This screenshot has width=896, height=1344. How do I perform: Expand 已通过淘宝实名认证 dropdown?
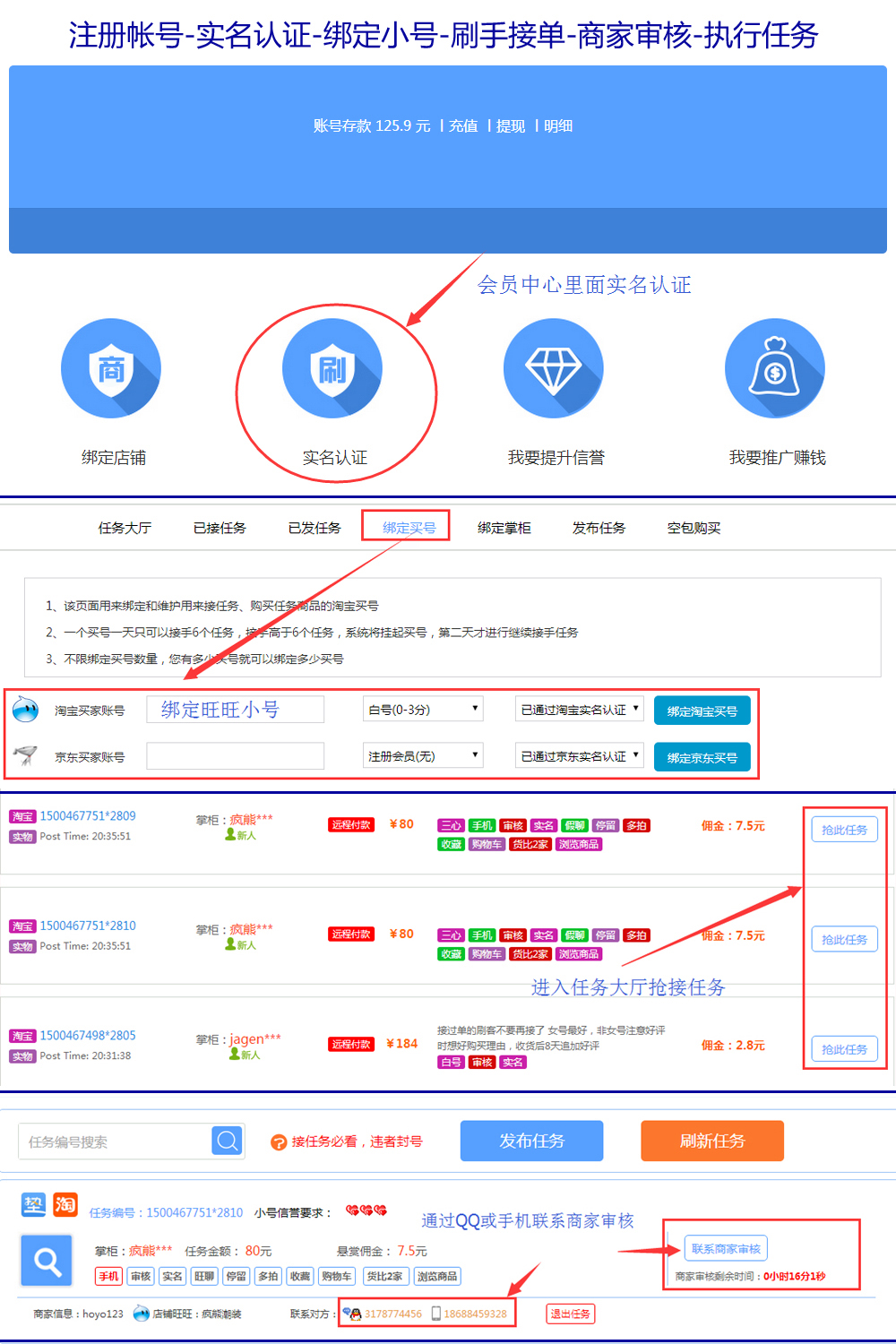pos(580,709)
